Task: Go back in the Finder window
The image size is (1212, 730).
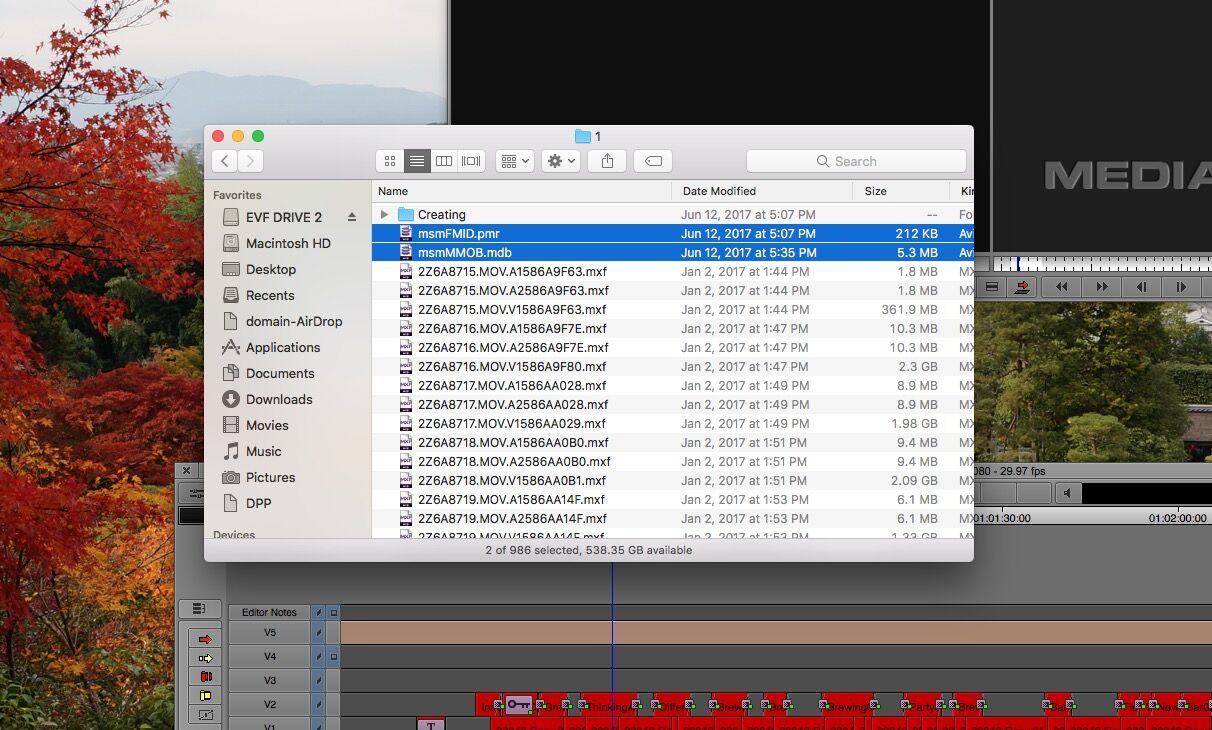Action: click(225, 161)
